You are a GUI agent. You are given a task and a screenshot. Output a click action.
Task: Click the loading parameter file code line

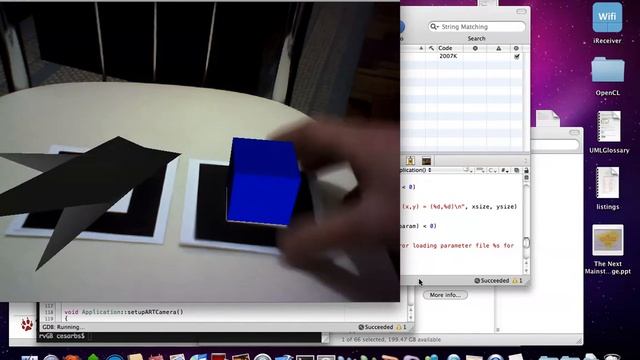(x=458, y=245)
